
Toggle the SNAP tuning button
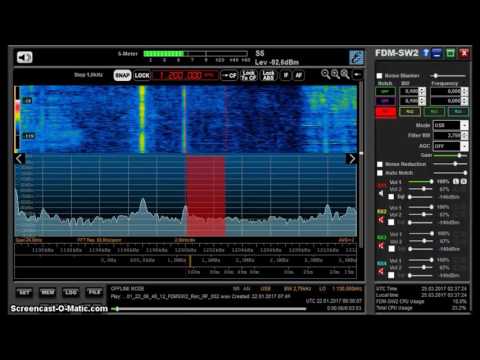(x=122, y=75)
